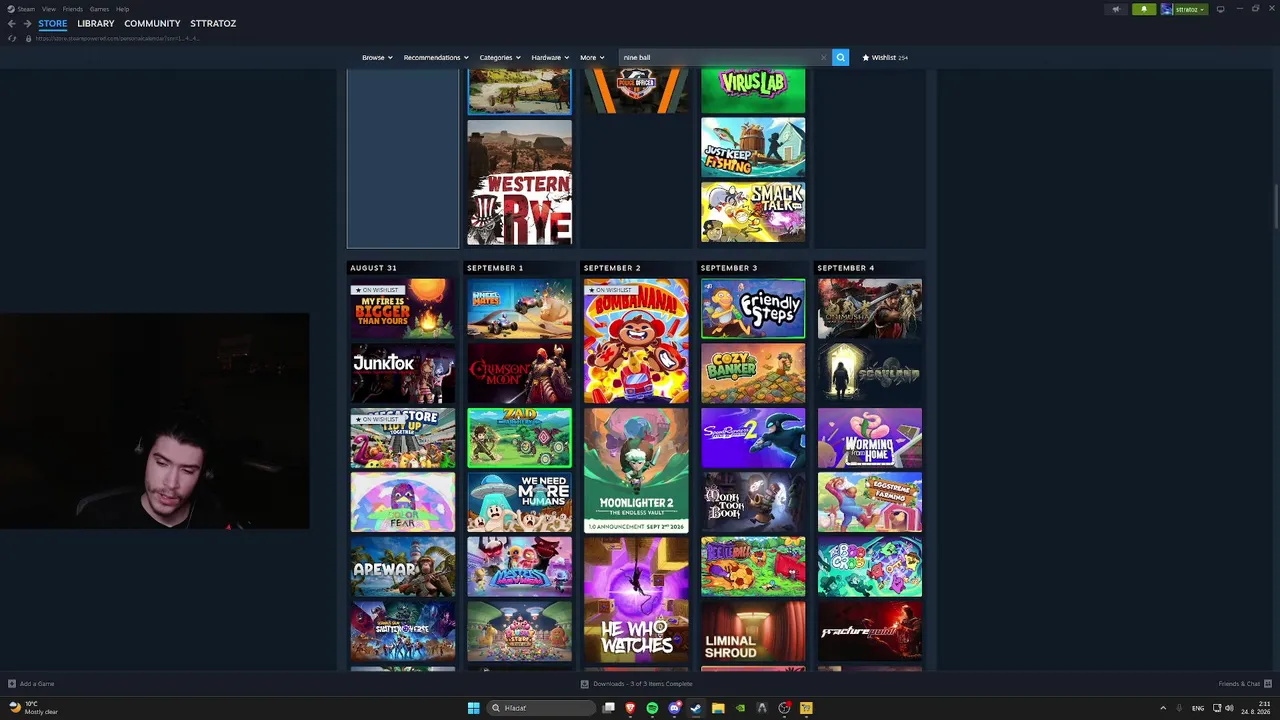This screenshot has width=1280, height=720.
Task: Show hidden system tray icons
Action: (1162, 708)
